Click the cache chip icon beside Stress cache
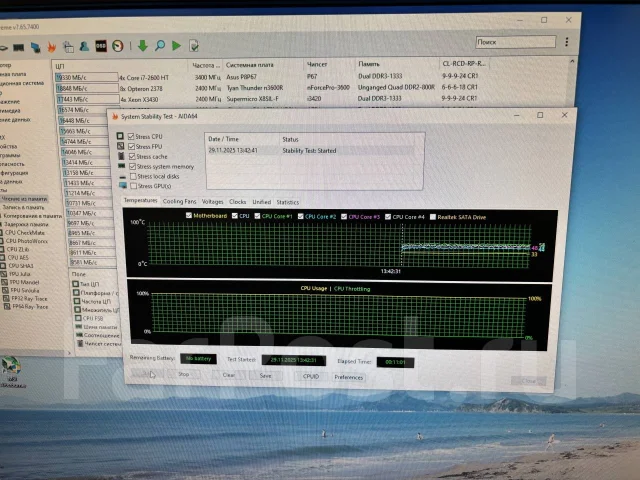The height and width of the screenshot is (480, 640). tap(121, 156)
